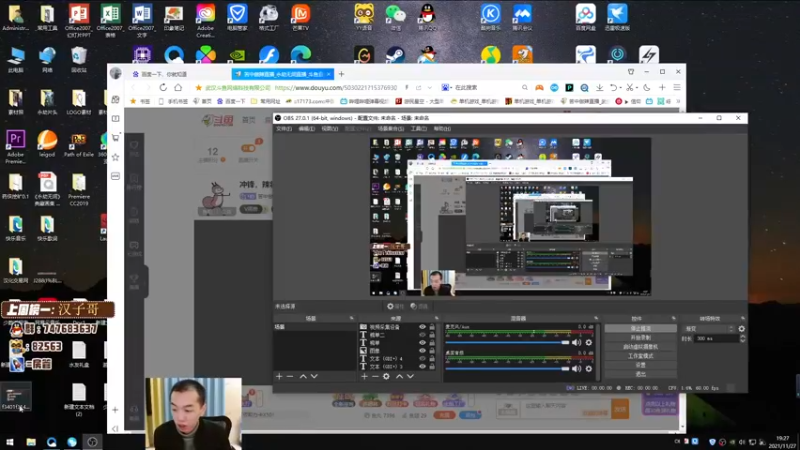800x450 pixels.
Task: Remove selected scene with minus icon
Action: pyautogui.click(x=290, y=376)
